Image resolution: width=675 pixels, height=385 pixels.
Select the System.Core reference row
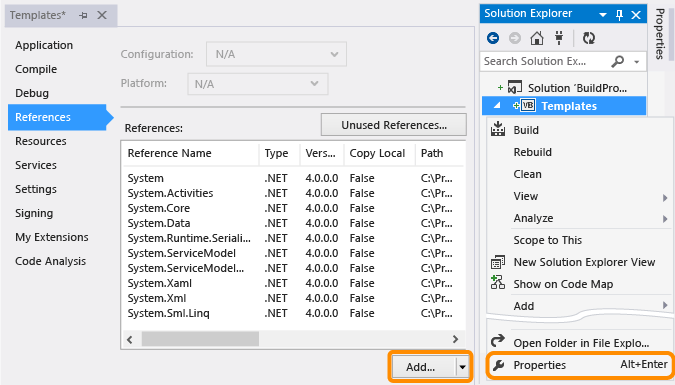click(x=293, y=208)
